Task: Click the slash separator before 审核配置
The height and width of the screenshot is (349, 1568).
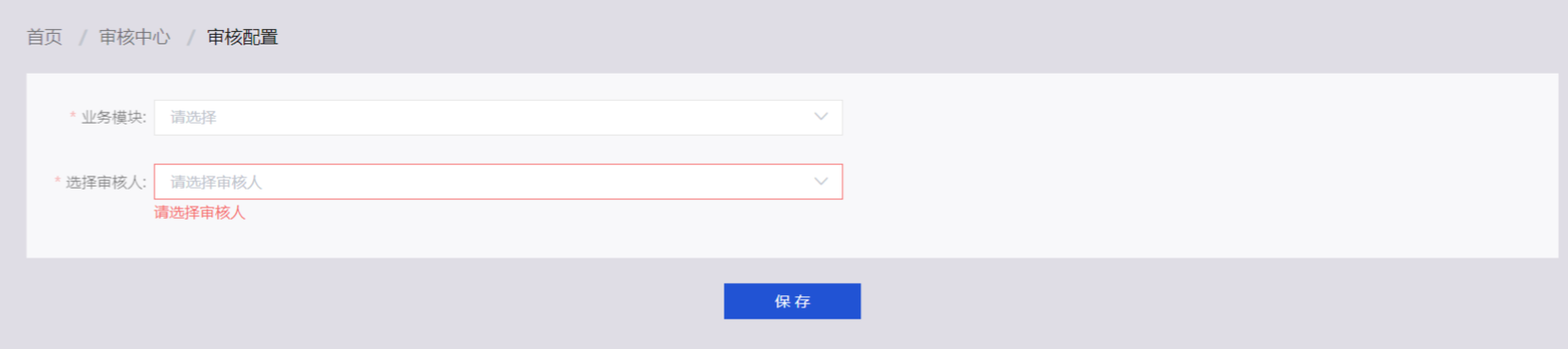Action: (x=191, y=37)
